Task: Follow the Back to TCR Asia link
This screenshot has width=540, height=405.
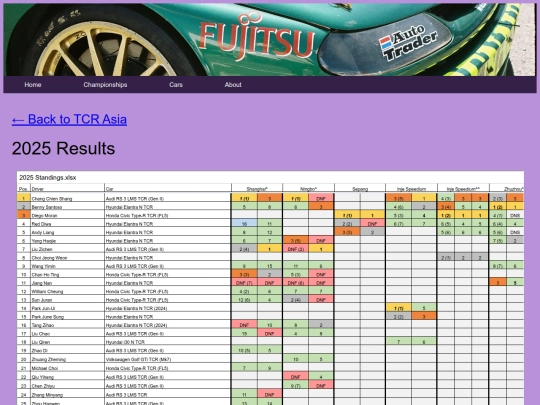Action: click(69, 120)
